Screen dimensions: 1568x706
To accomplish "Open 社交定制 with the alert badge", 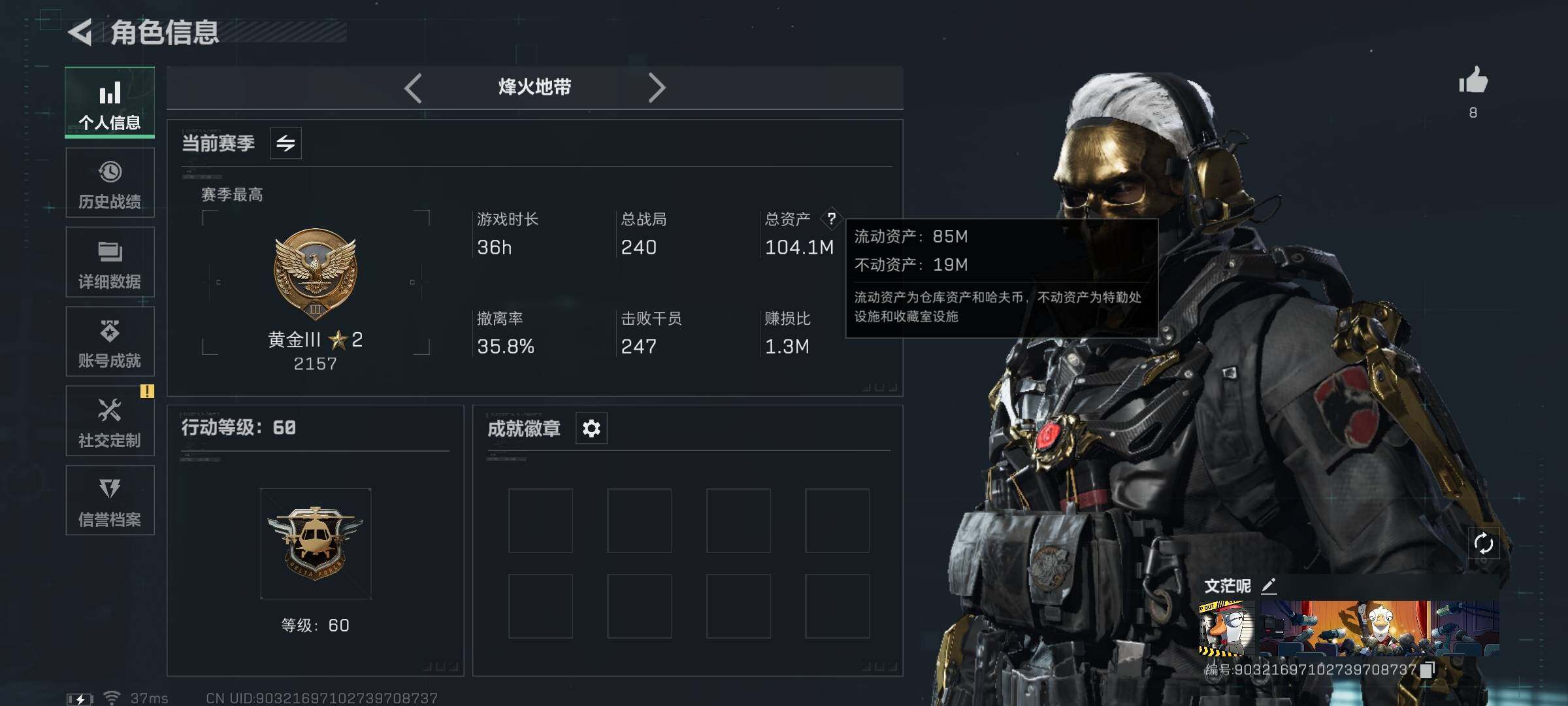I will point(110,421).
